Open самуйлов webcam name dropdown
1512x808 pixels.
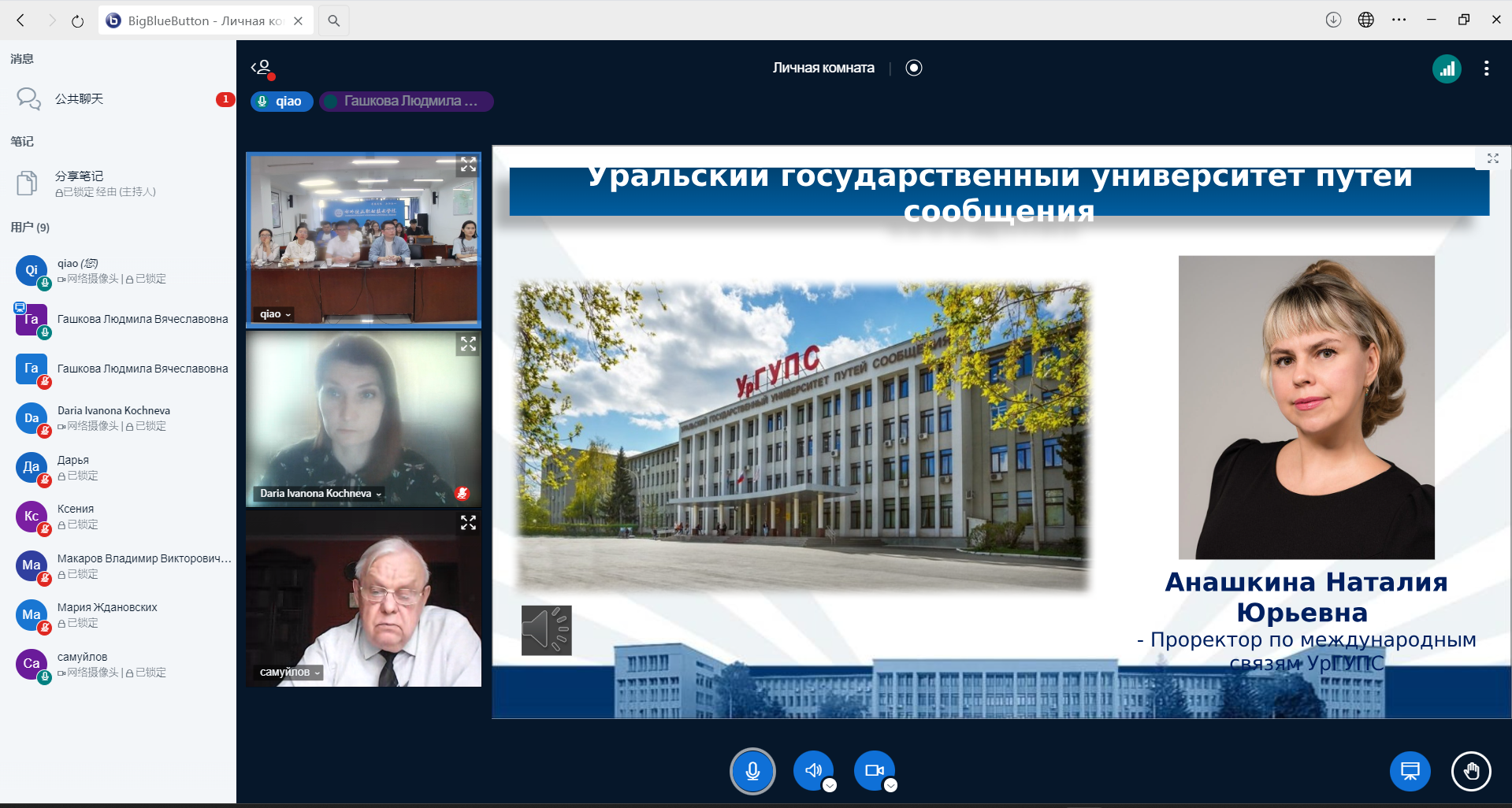290,673
